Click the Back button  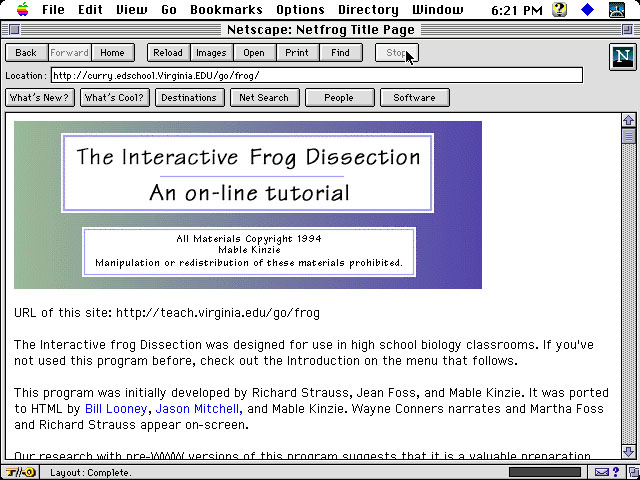coord(26,53)
